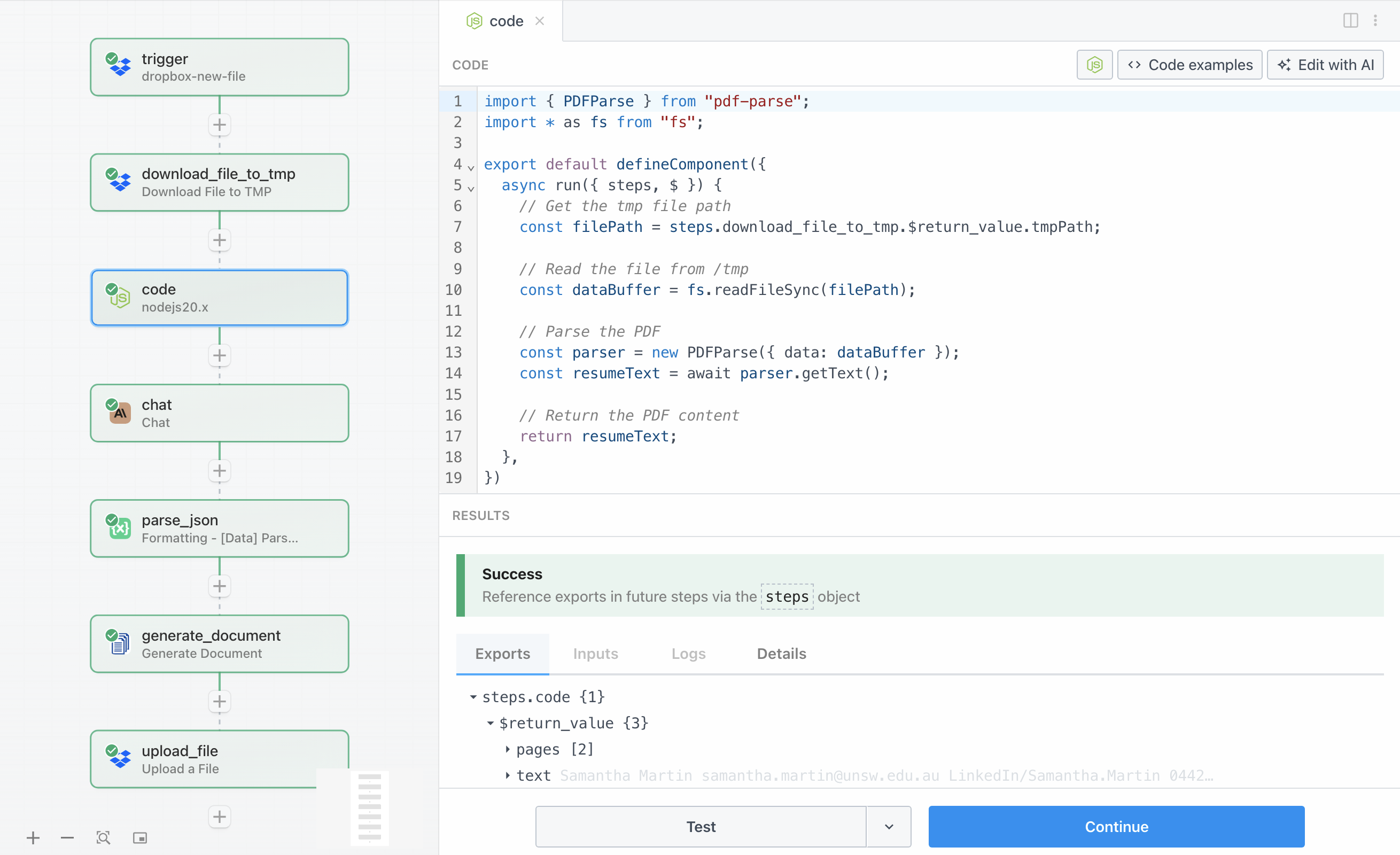Click the fit-to-view magnifier icon

point(103,837)
